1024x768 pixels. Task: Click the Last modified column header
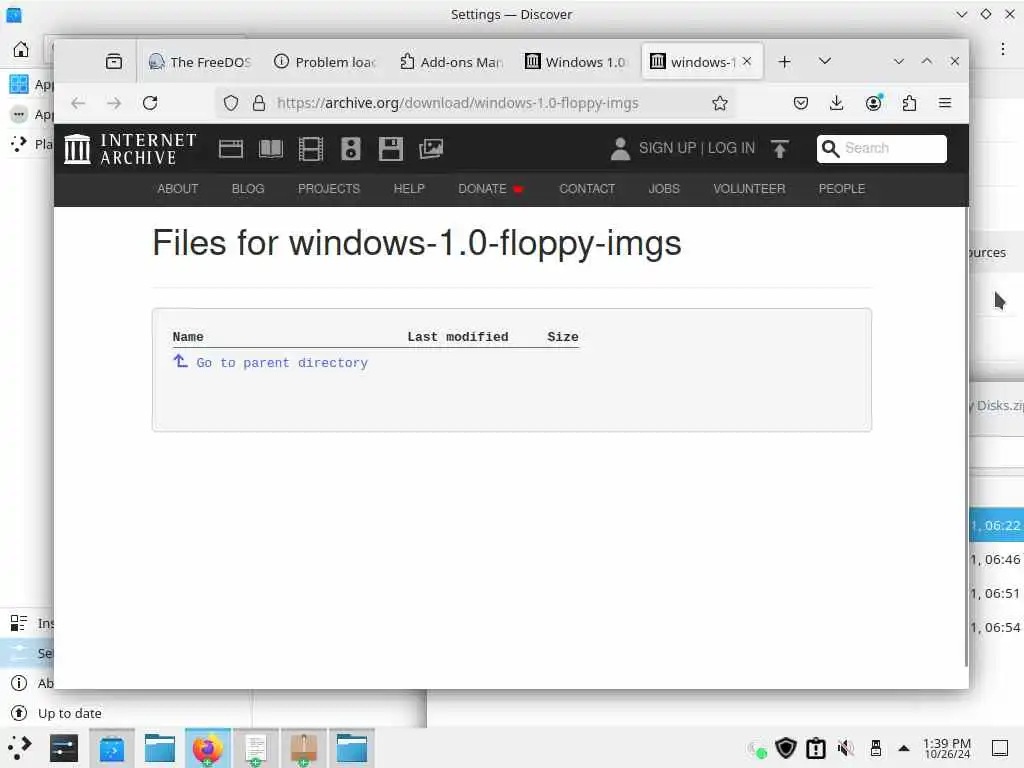tap(458, 337)
